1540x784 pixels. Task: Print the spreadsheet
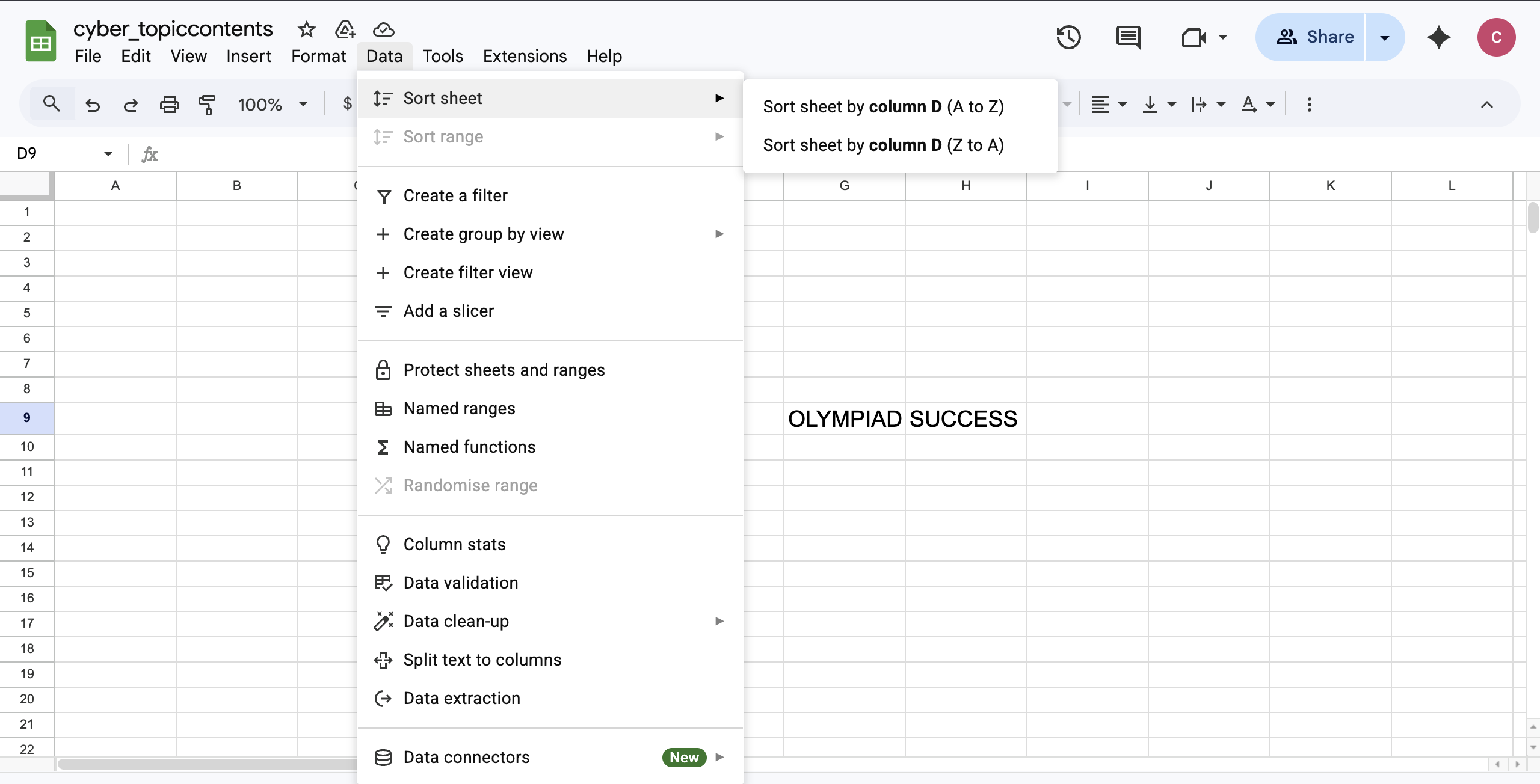tap(169, 103)
